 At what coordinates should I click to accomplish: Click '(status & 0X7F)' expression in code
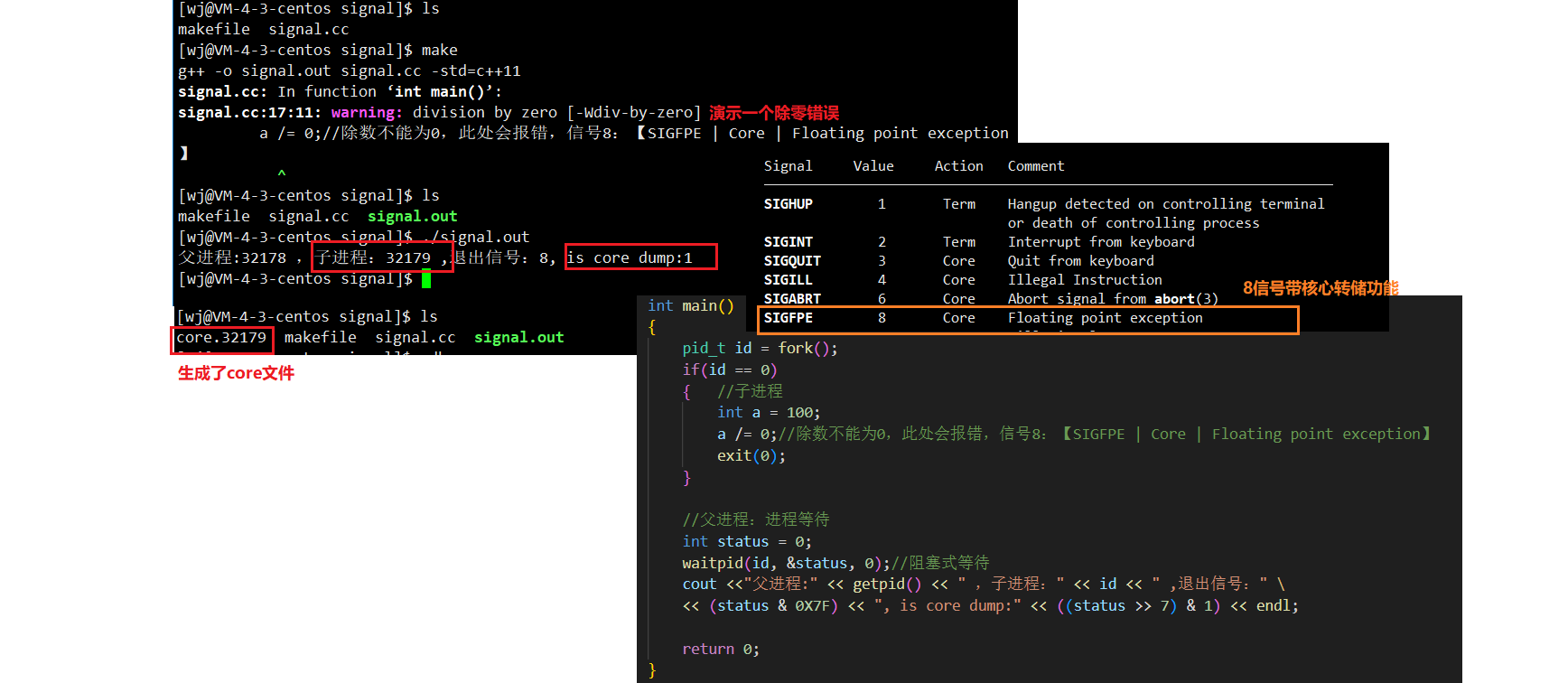click(773, 606)
